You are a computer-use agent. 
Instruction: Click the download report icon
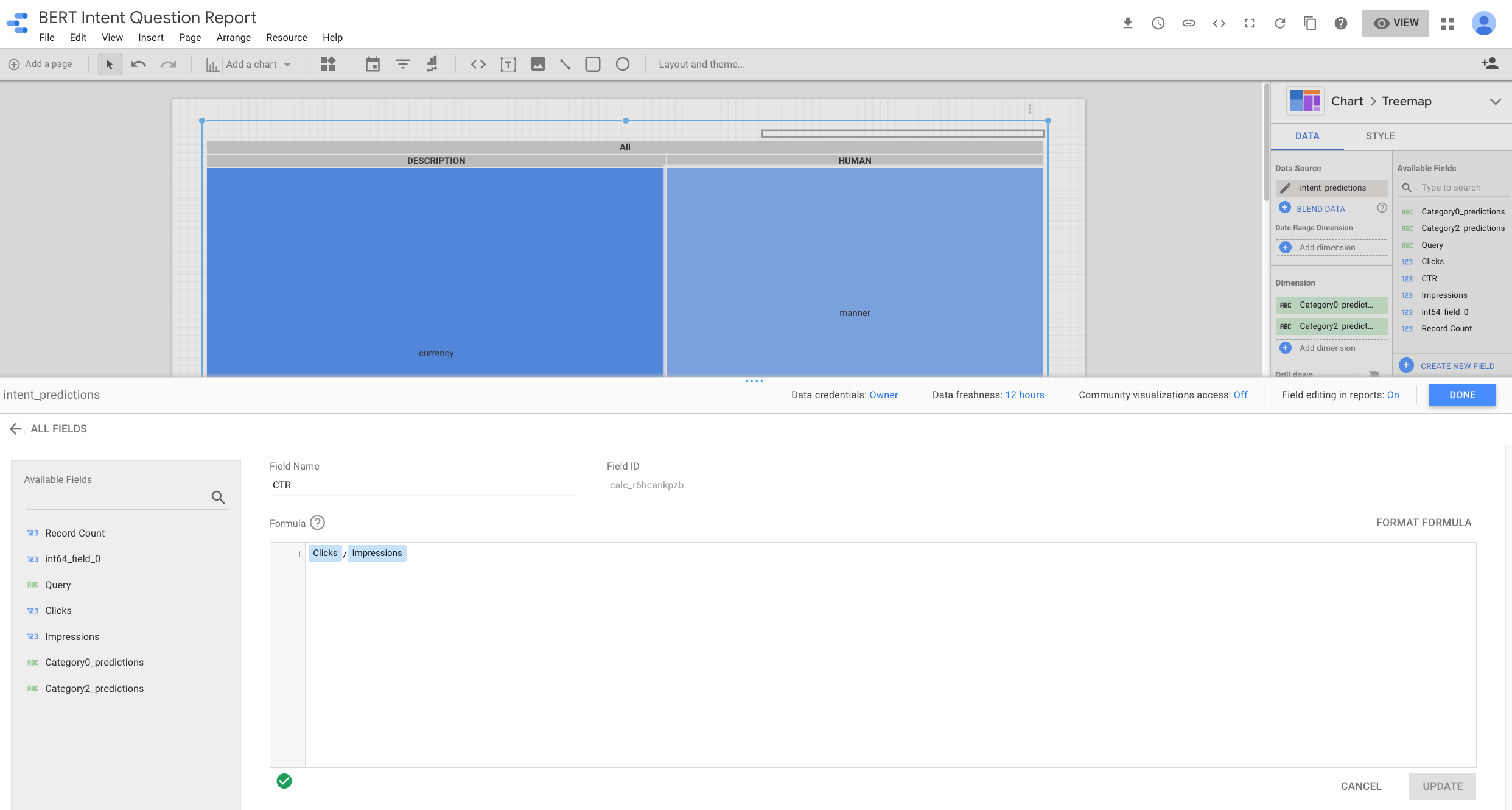[1127, 23]
